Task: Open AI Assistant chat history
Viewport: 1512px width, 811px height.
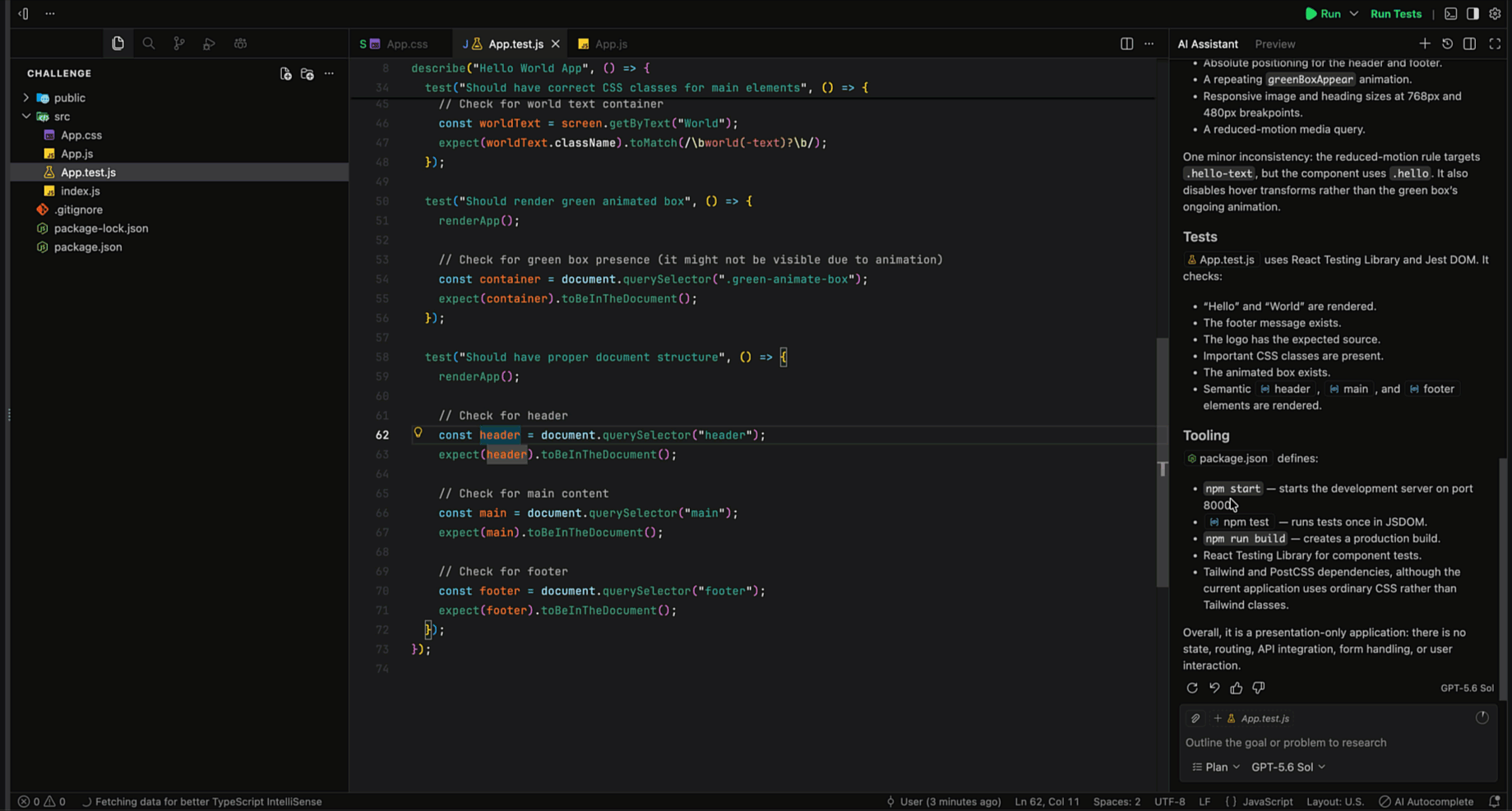Action: click(x=1447, y=44)
